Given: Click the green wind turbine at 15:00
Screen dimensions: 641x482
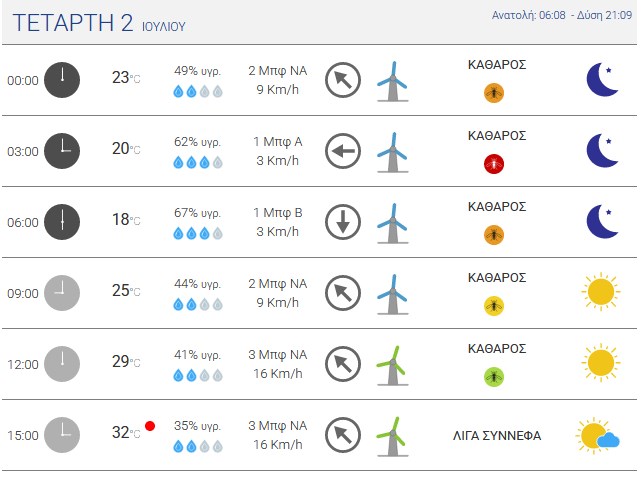Looking at the screenshot, I should (392, 436).
